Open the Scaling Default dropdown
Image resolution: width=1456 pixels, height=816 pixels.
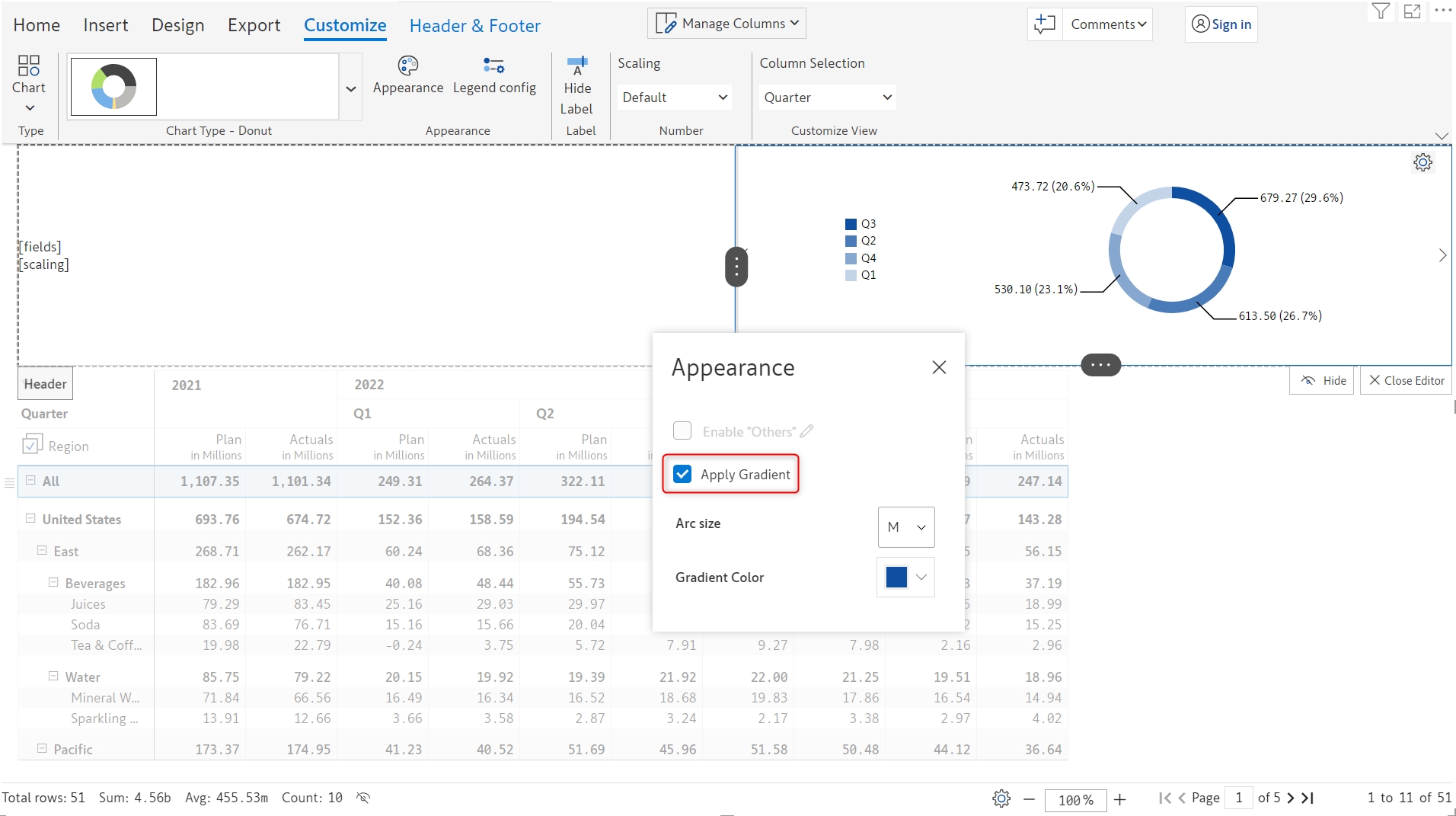[674, 98]
